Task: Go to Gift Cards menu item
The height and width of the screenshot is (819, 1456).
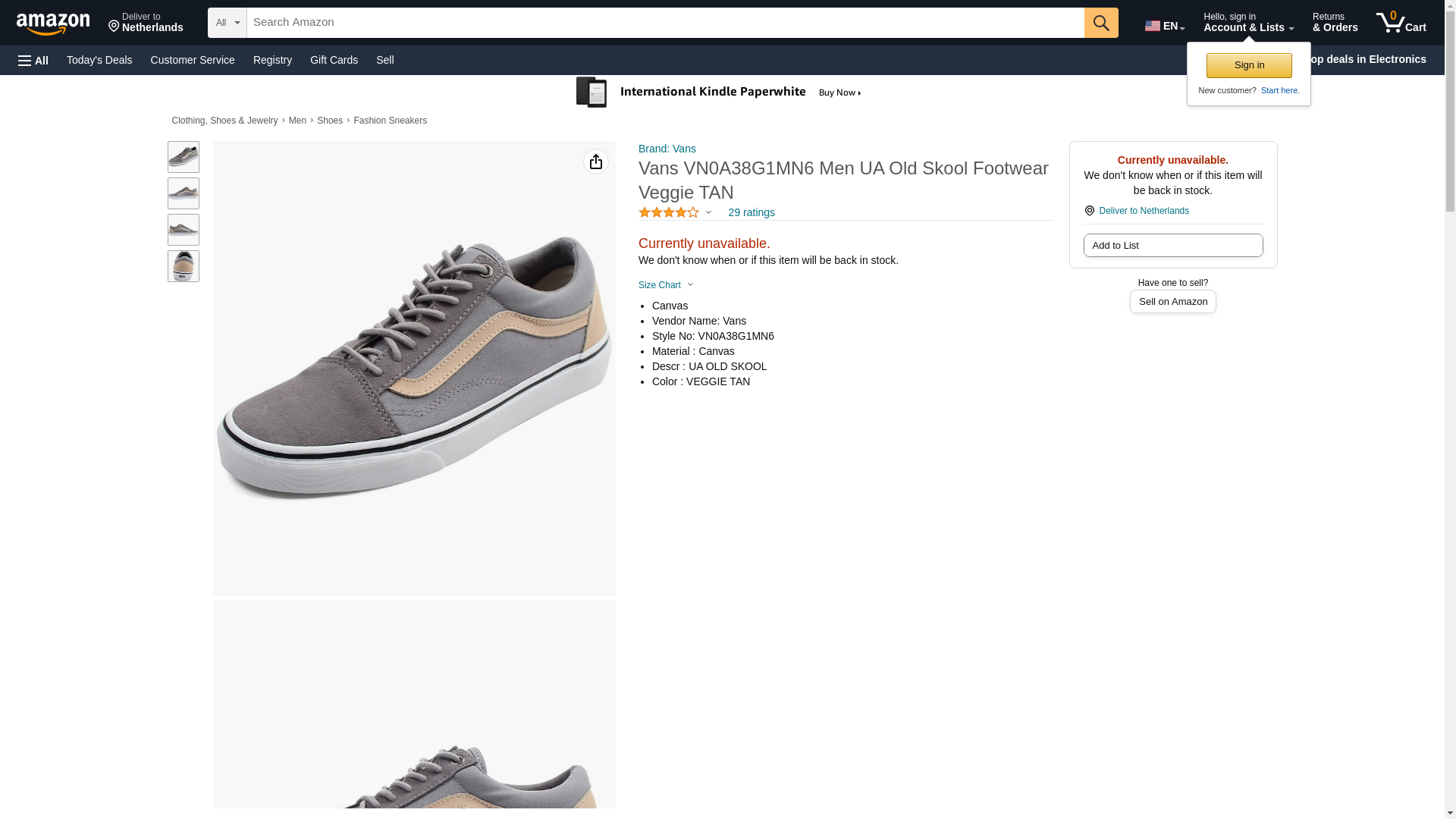Action: pyautogui.click(x=334, y=60)
